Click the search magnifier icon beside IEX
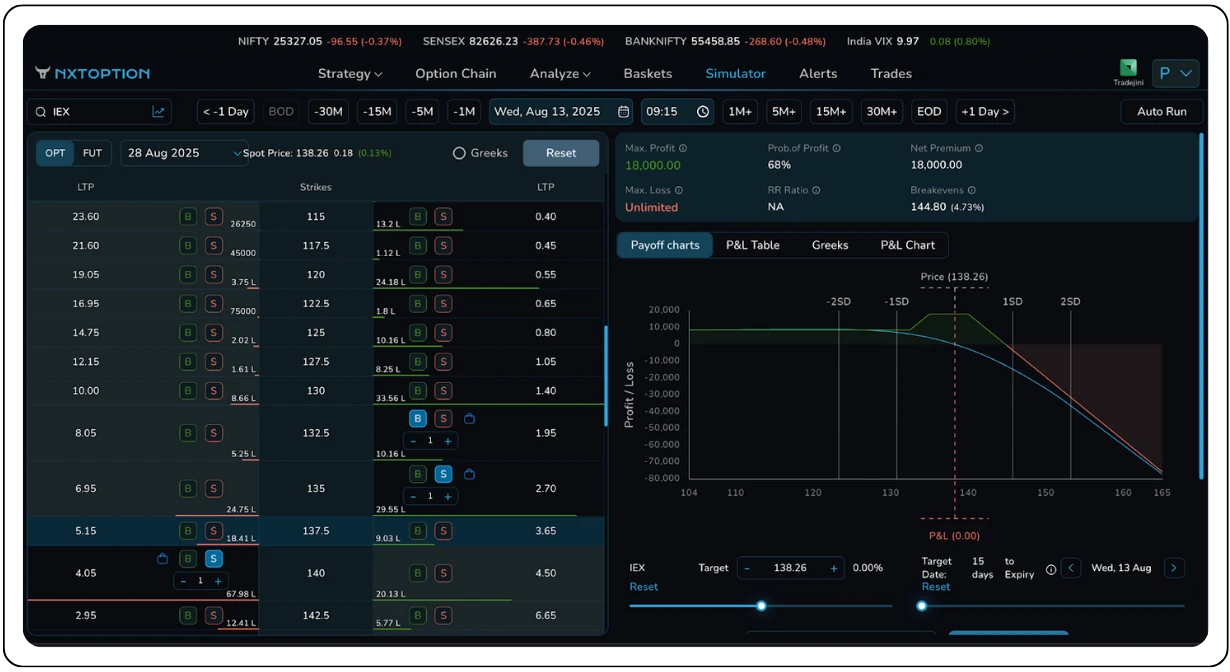Screen dimensions: 1230x672 pyautogui.click(x=41, y=112)
